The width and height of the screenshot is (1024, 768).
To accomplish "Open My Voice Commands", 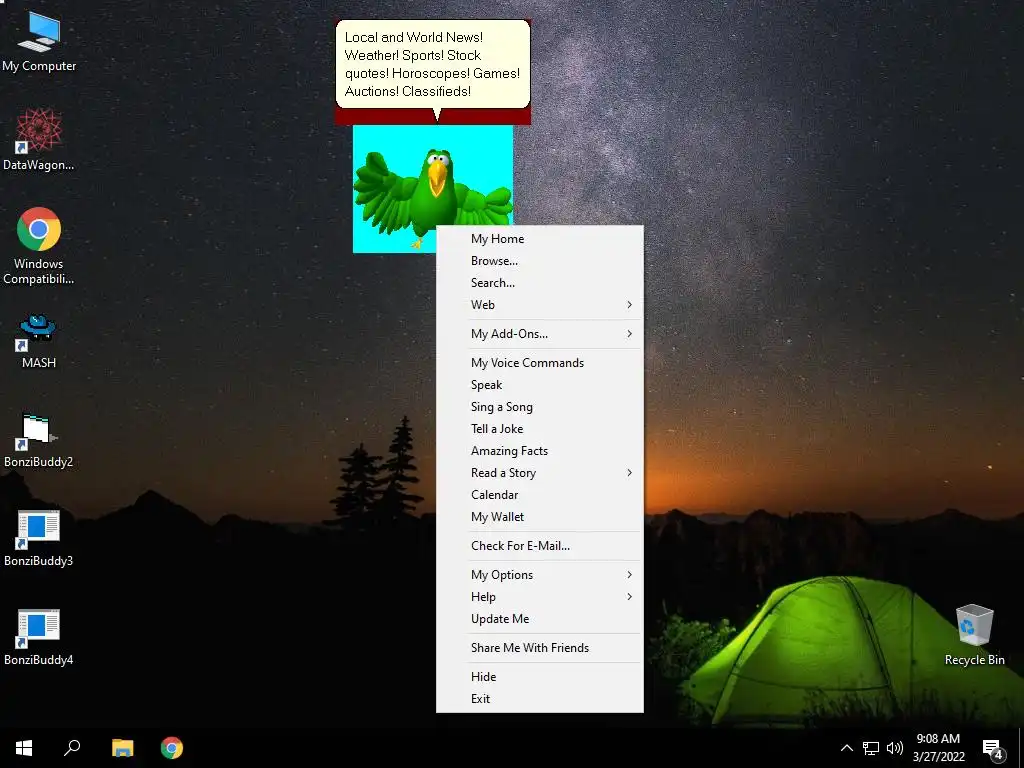I will 539,363.
